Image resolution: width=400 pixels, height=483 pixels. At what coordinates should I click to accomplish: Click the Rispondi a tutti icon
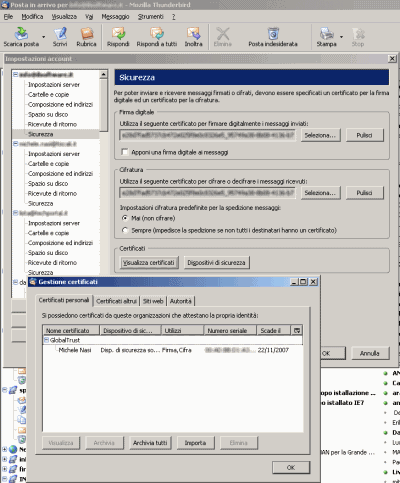click(x=157, y=37)
